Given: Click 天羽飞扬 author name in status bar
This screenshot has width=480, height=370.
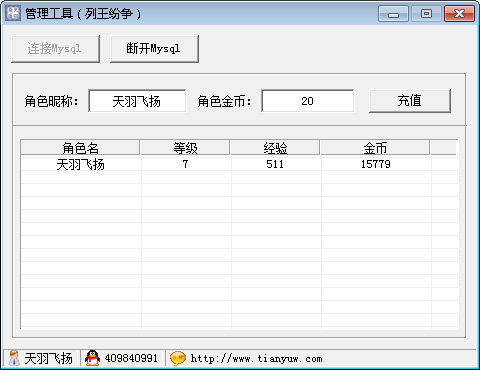Looking at the screenshot, I should [x=48, y=359].
